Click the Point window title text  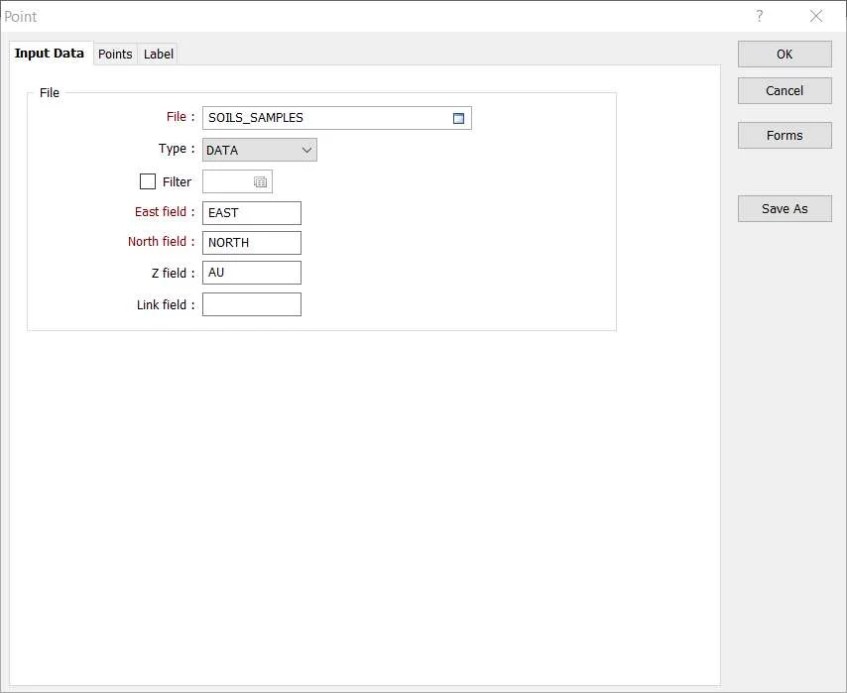[x=21, y=17]
